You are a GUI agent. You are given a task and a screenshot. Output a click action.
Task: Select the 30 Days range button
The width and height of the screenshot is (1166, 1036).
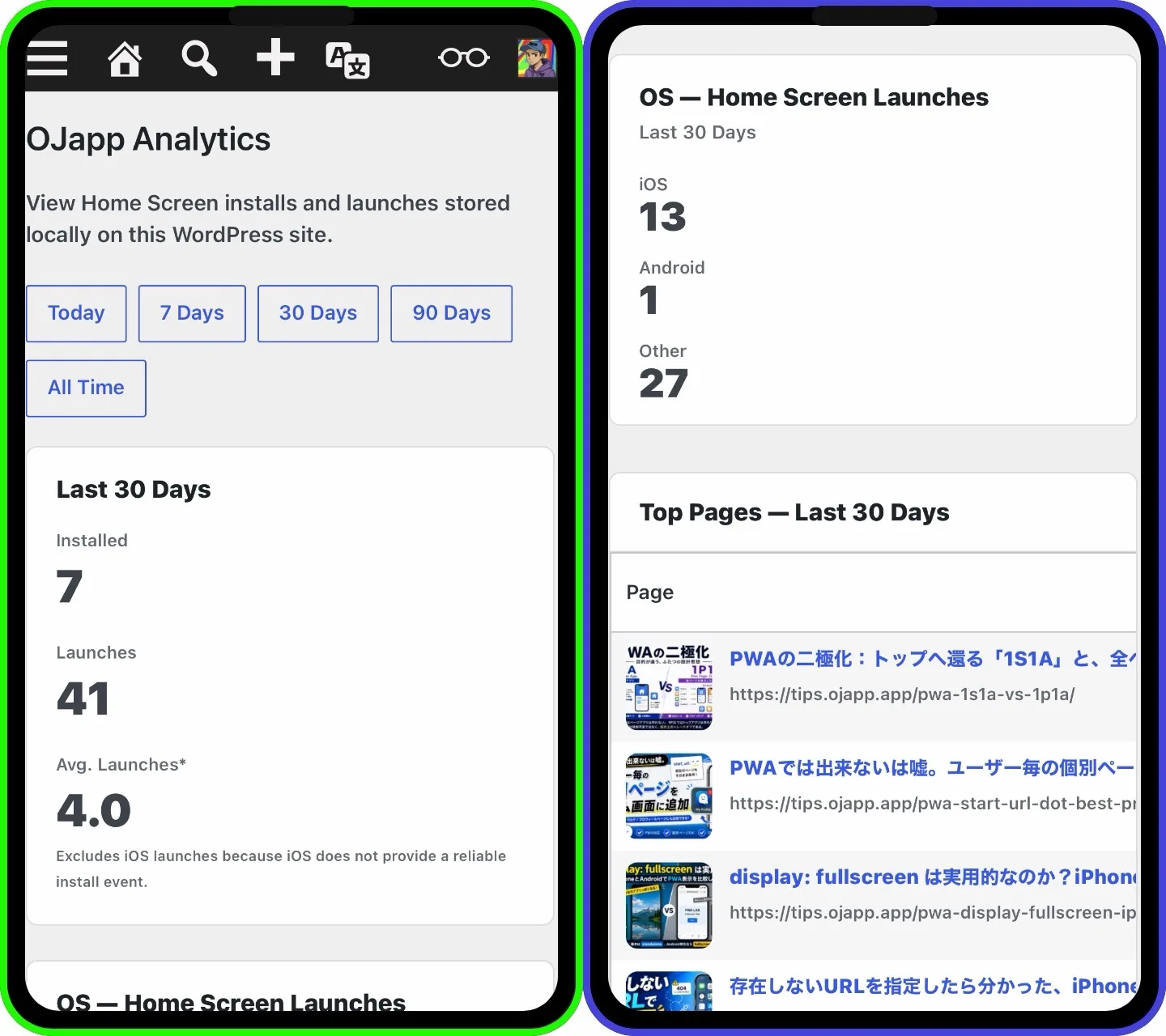[x=318, y=313]
